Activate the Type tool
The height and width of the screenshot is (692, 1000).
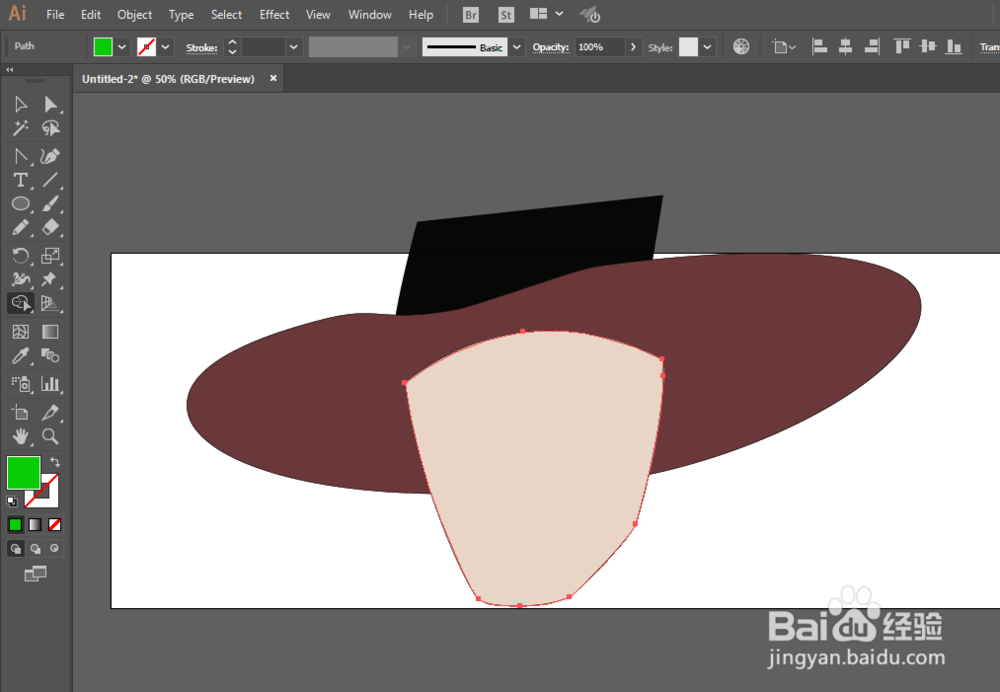[x=20, y=180]
